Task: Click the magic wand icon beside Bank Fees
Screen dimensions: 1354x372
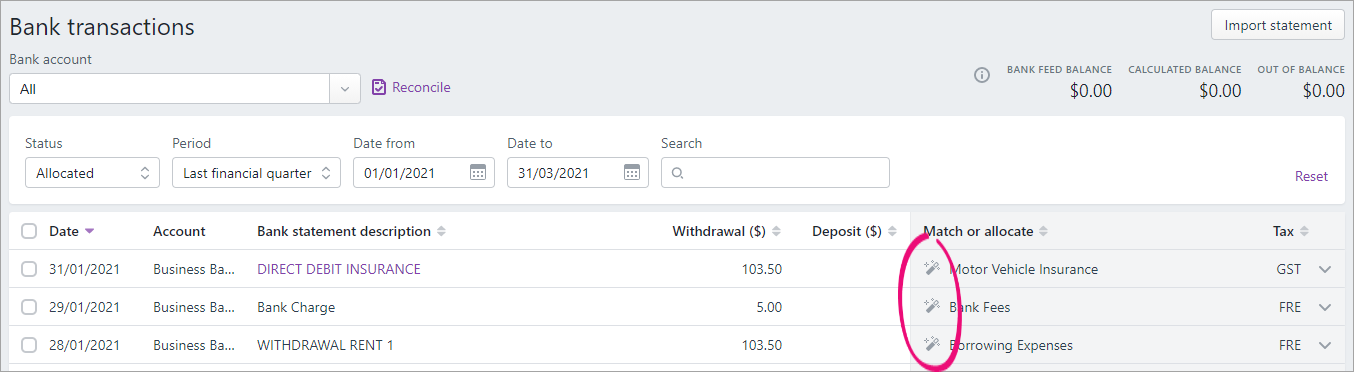Action: 931,306
